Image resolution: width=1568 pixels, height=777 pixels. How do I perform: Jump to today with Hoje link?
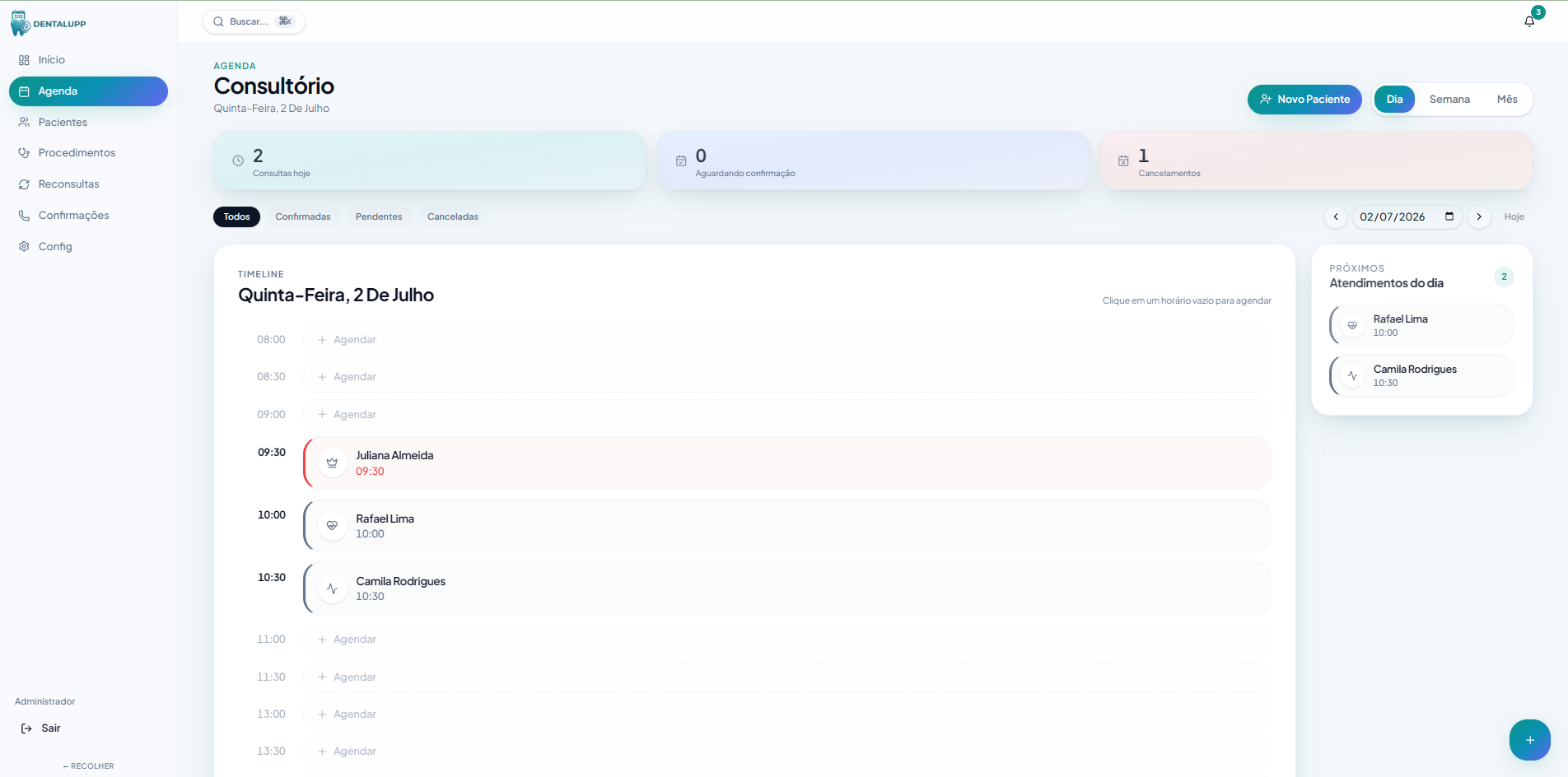coord(1514,216)
